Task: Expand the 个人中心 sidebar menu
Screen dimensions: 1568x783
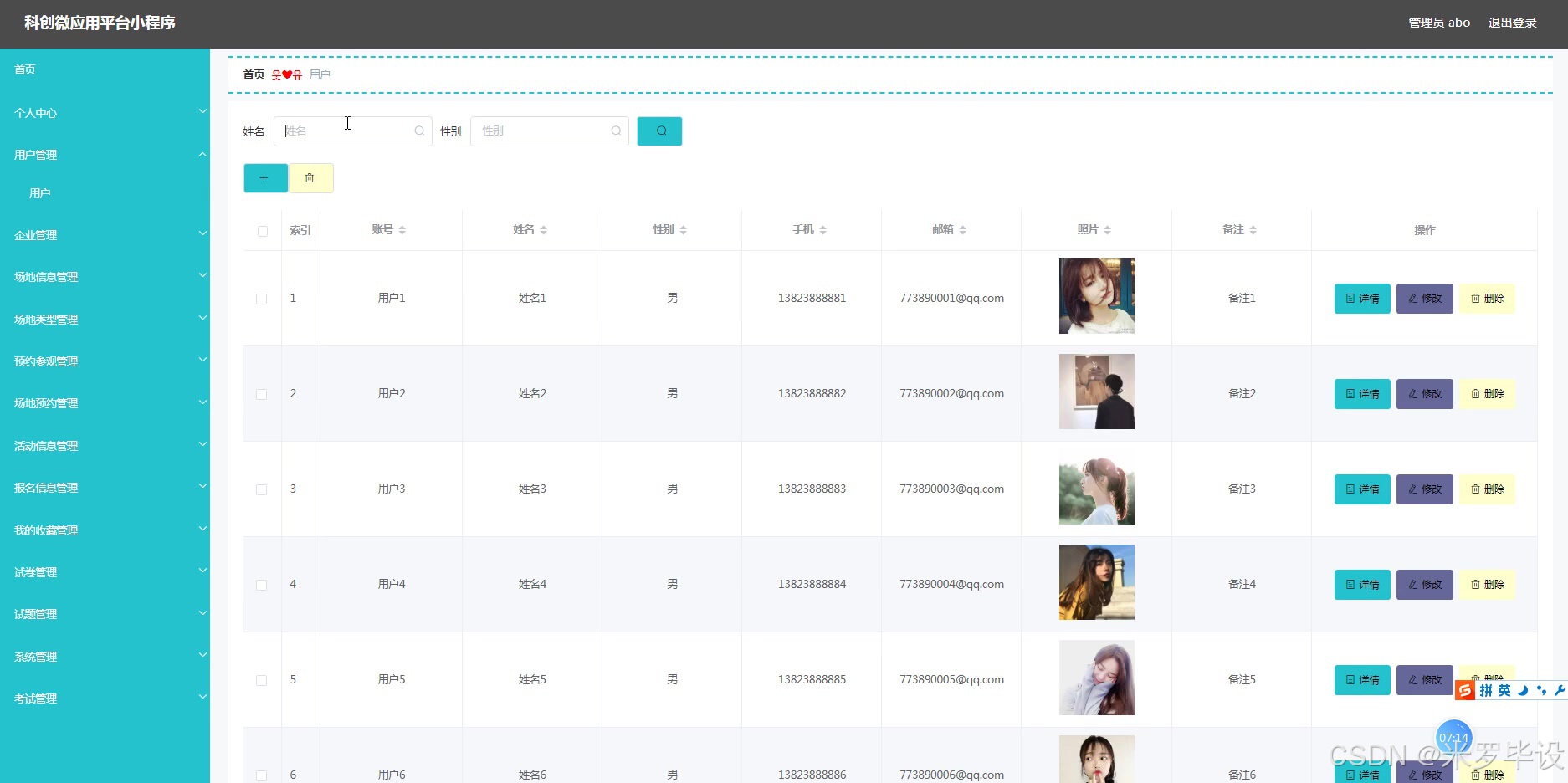Action: point(105,113)
